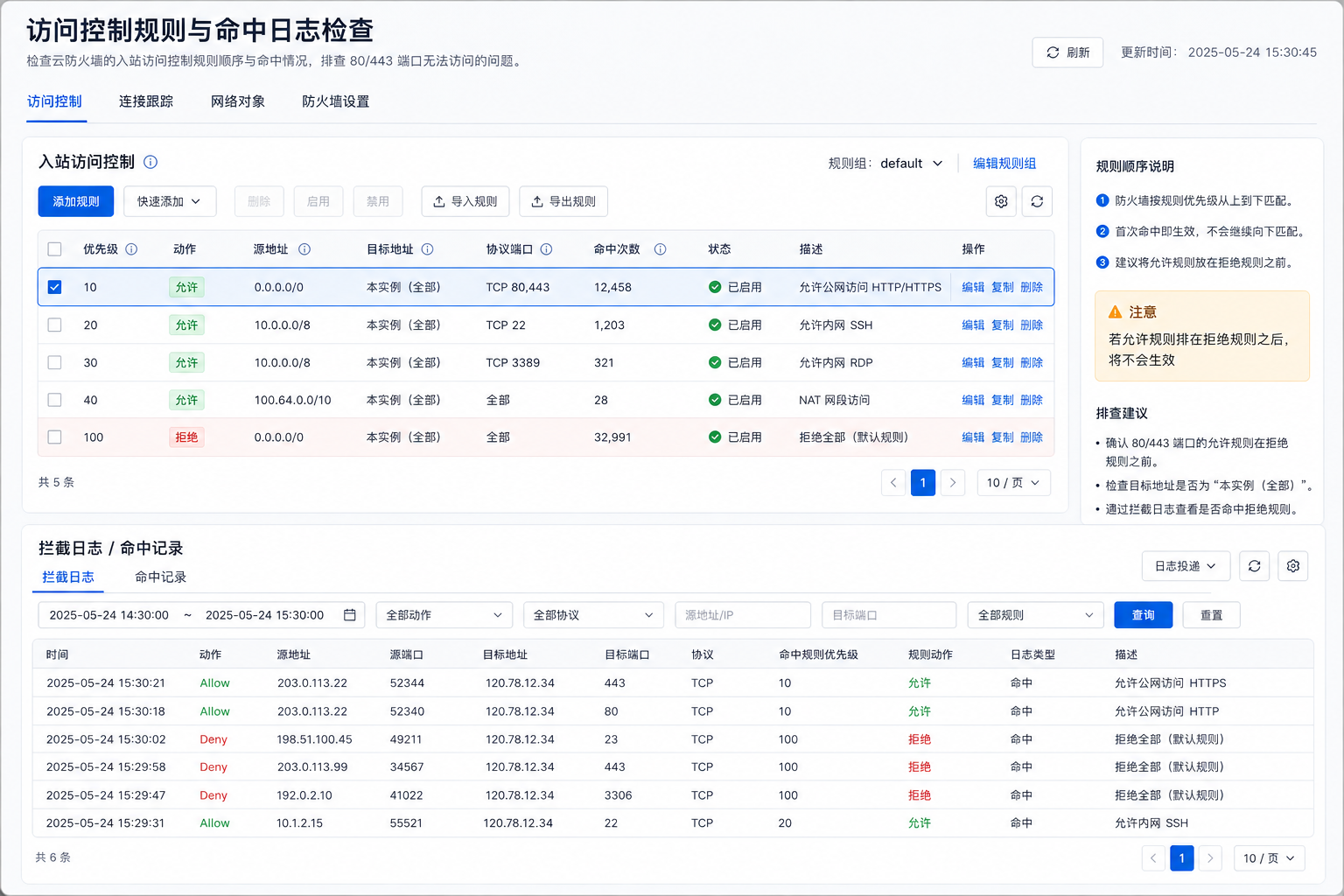Image resolution: width=1344 pixels, height=896 pixels.
Task: Click log source address 198.51.100.45
Action: pos(315,739)
